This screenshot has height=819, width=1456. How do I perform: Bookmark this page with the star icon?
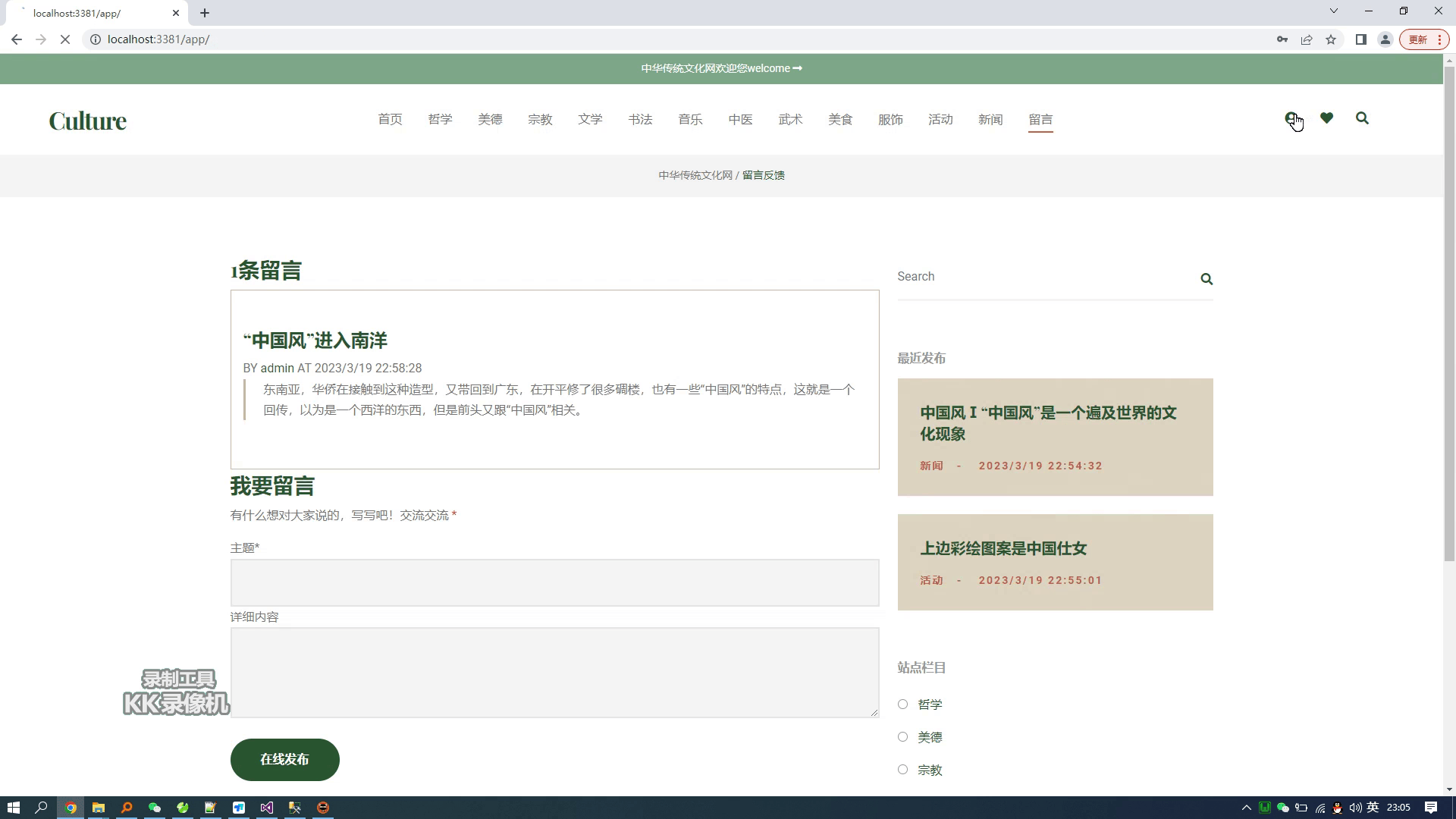pos(1331,39)
